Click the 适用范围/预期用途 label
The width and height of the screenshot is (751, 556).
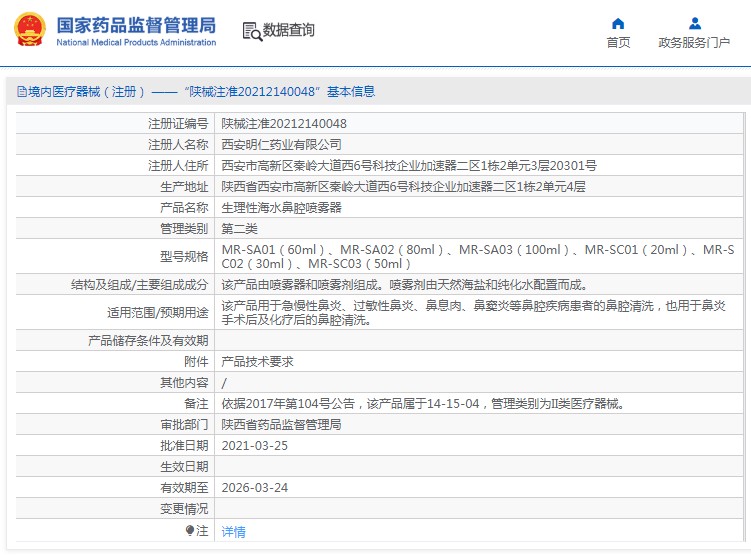pyautogui.click(x=158, y=313)
